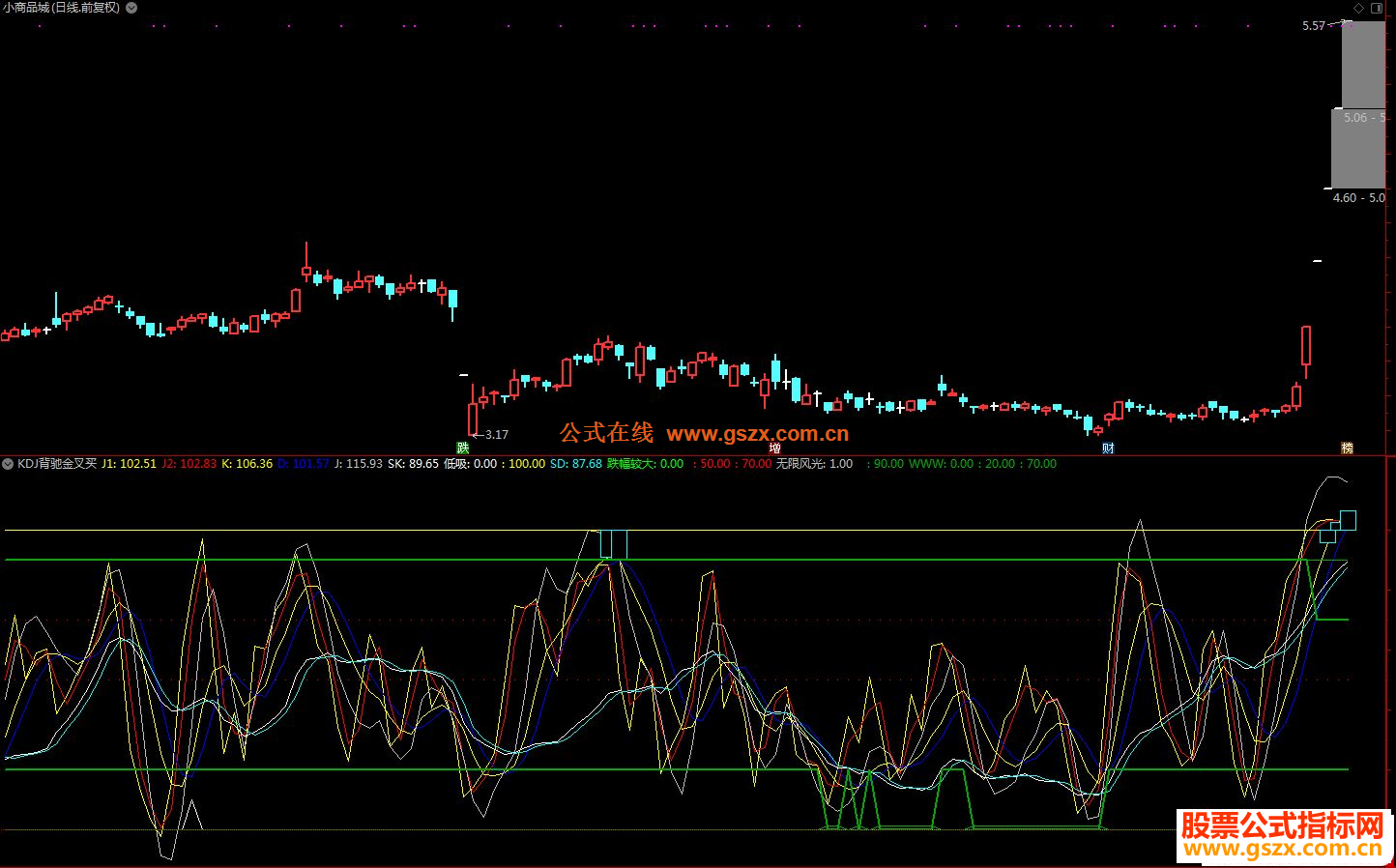Open the green 跌 event marker
The height and width of the screenshot is (868, 1396).
(463, 448)
